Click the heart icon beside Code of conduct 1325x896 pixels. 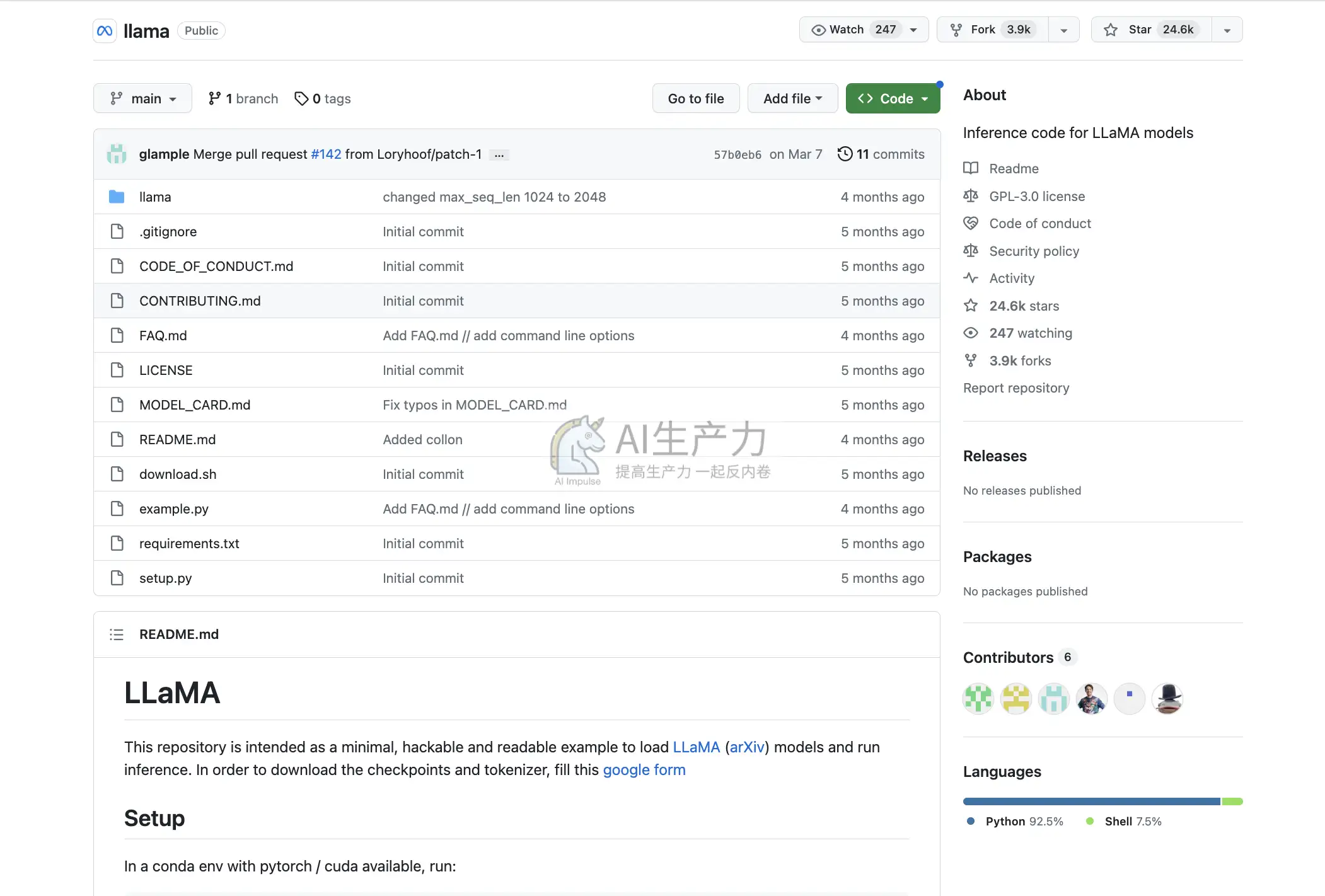(x=971, y=223)
